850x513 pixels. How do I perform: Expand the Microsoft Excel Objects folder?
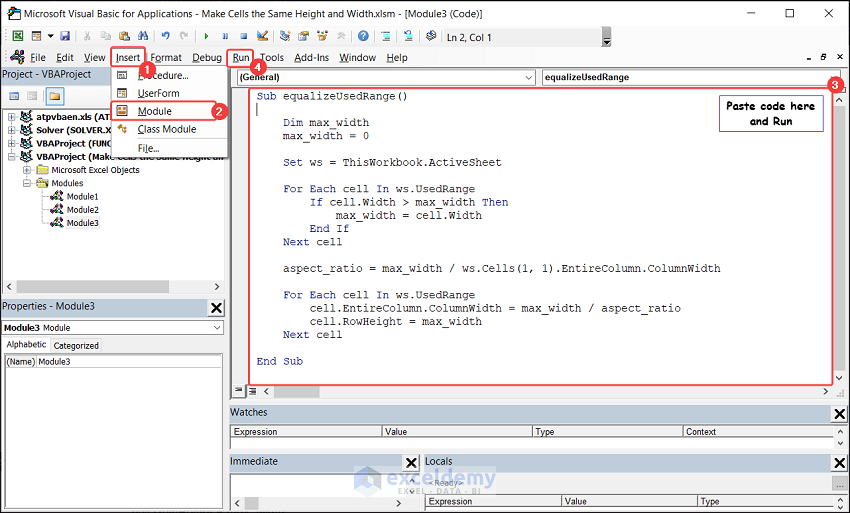point(29,170)
